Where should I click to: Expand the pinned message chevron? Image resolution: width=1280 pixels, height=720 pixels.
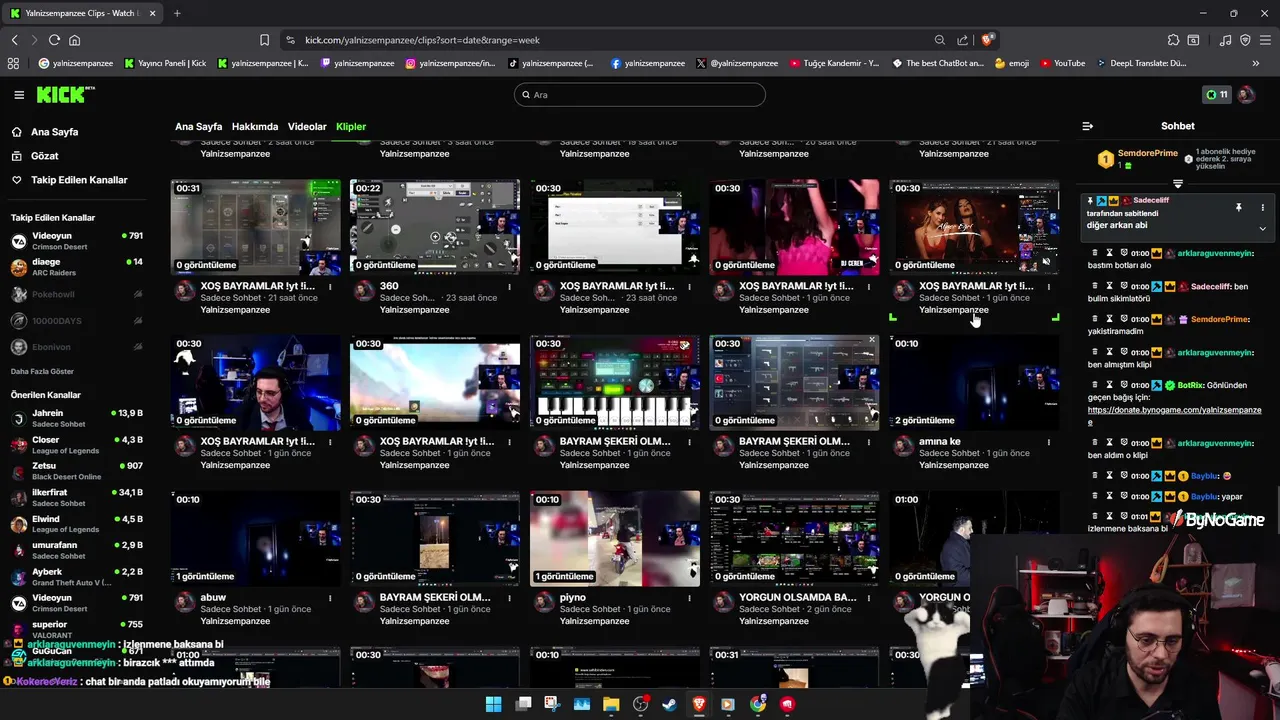(1262, 228)
